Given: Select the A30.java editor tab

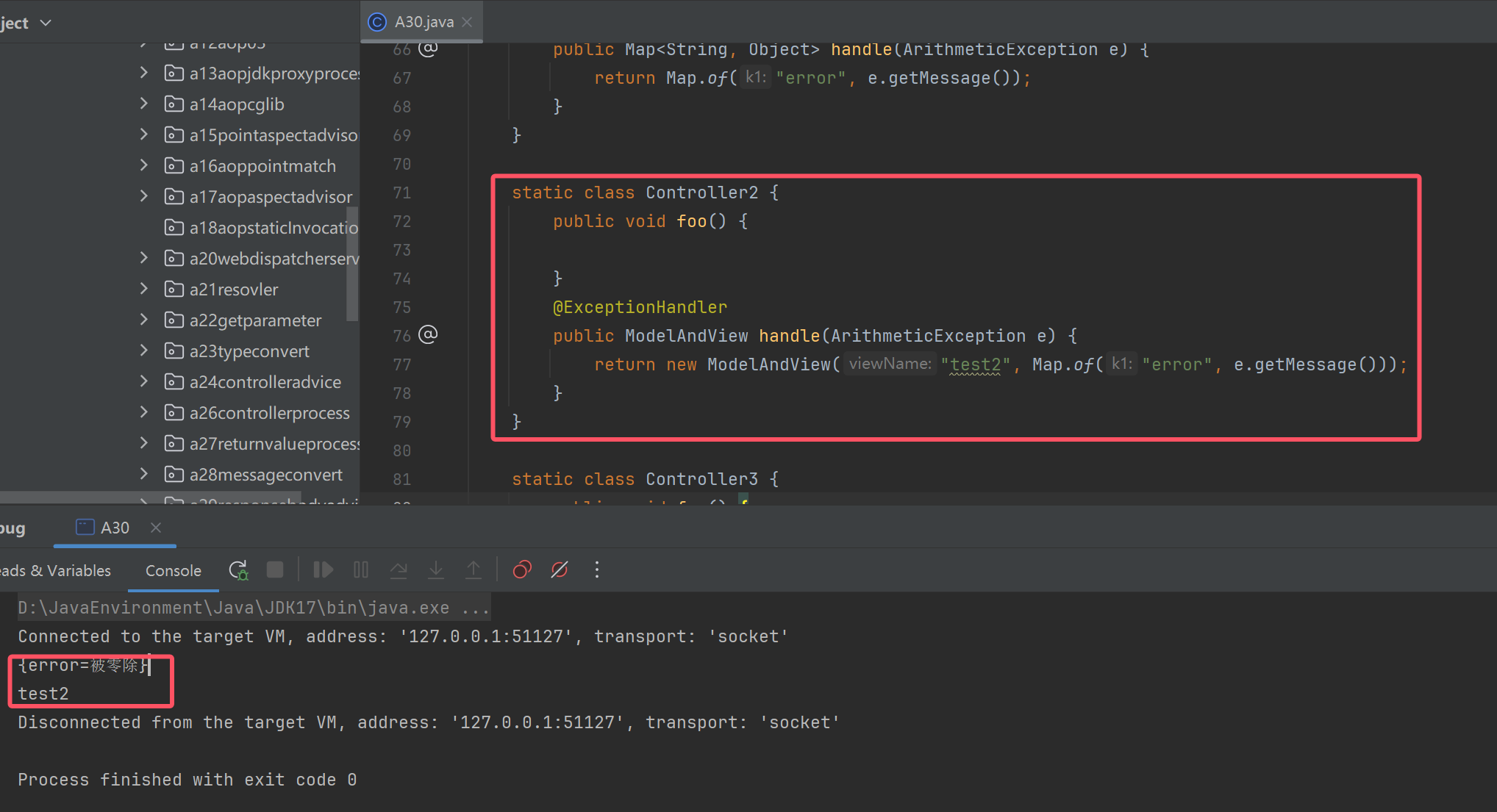Looking at the screenshot, I should pyautogui.click(x=421, y=22).
